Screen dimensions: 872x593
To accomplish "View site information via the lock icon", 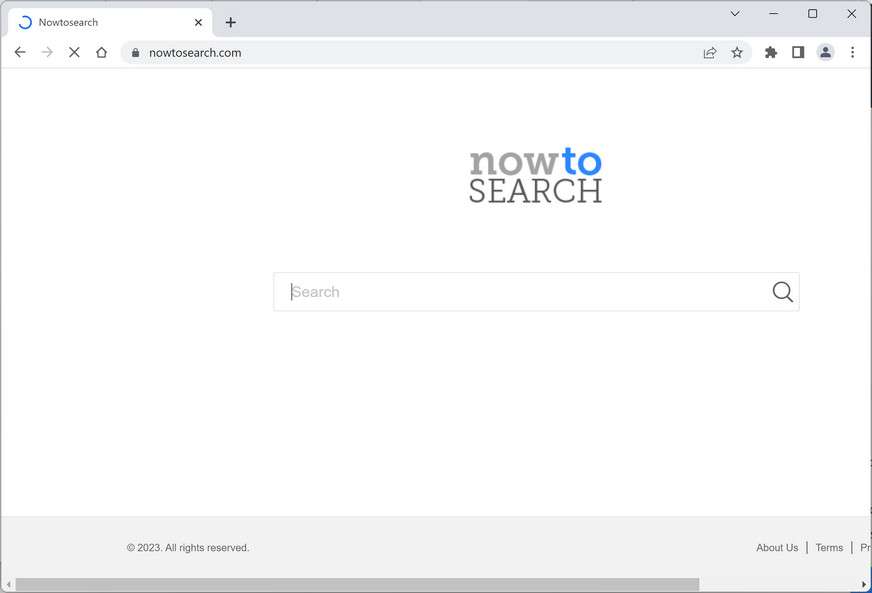I will click(x=135, y=52).
